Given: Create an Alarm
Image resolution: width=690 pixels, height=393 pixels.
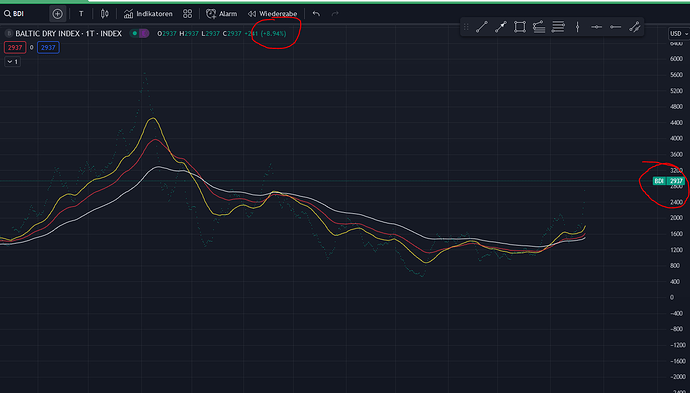Looking at the screenshot, I should click(x=221, y=14).
